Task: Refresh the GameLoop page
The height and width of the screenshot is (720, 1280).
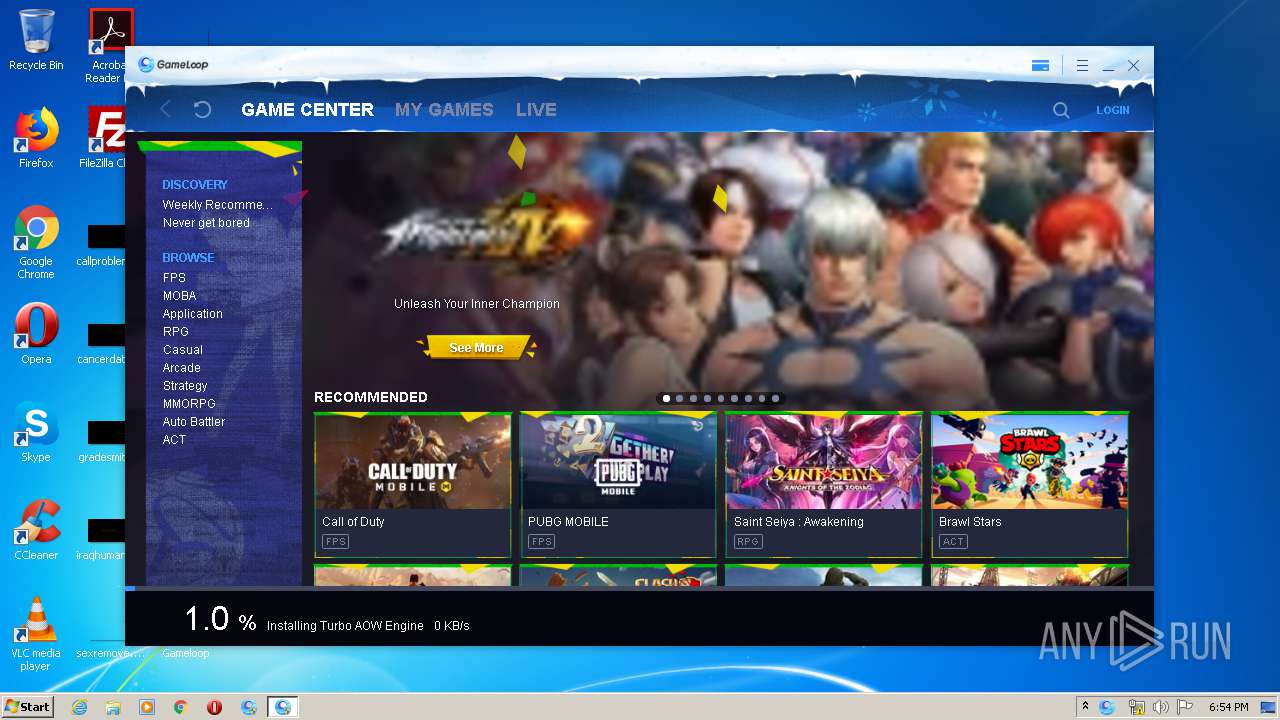Action: coord(202,110)
